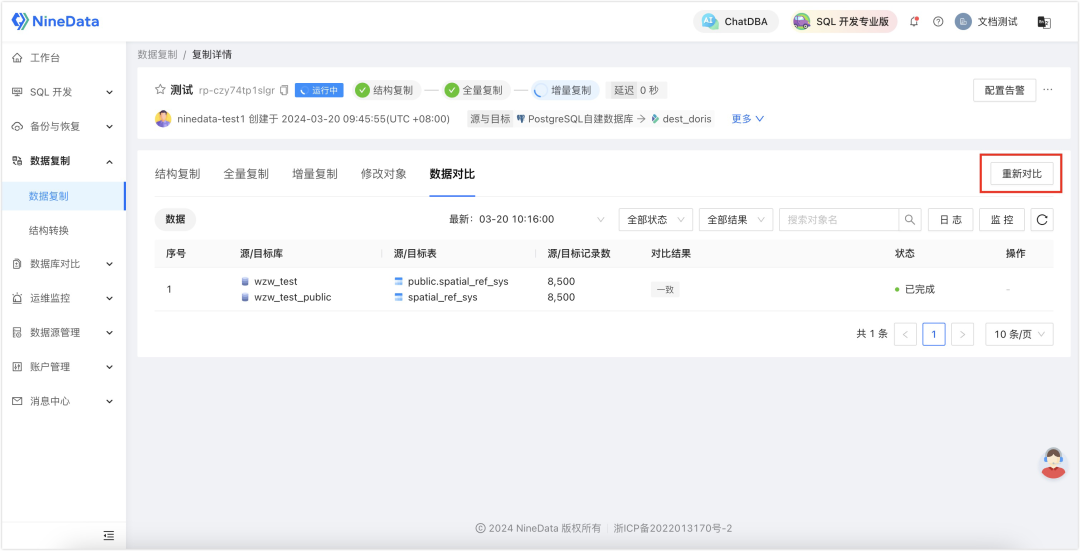Star the 测试 task as favorite

pos(160,90)
